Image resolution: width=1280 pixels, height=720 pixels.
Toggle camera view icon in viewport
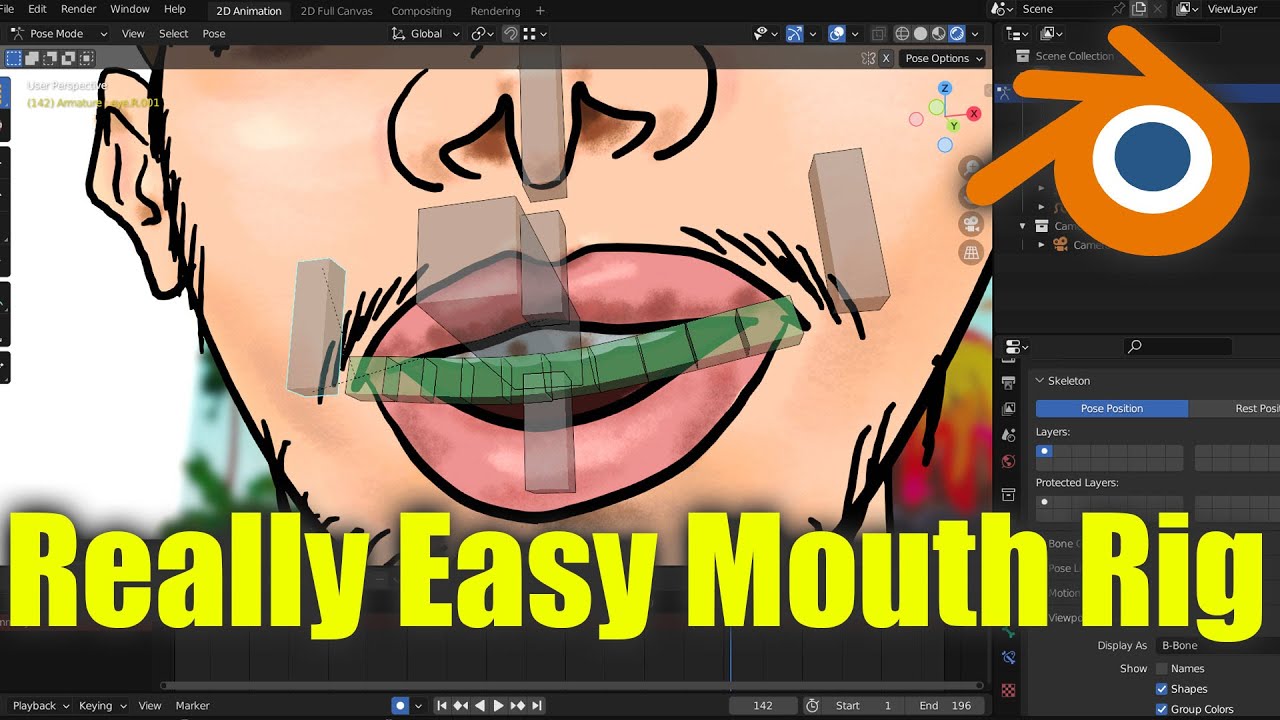970,223
